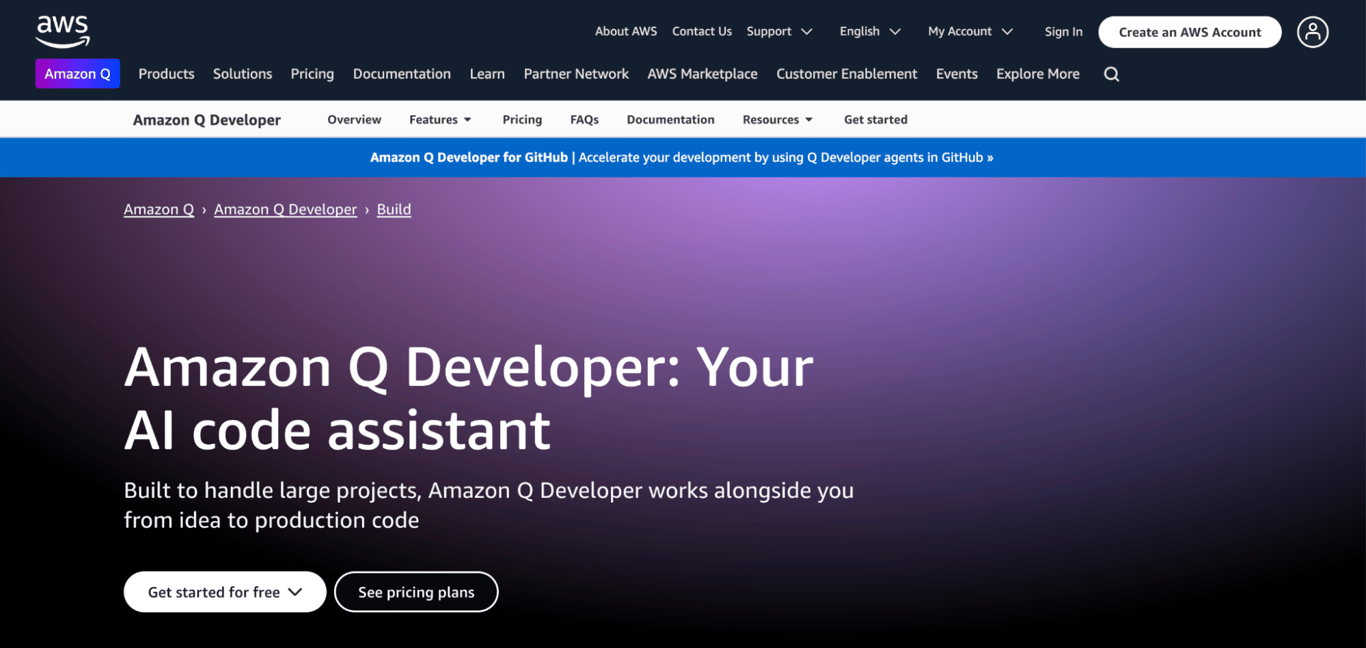Screen dimensions: 1366x648
Task: Open AWS Marketplace from the navigation bar
Action: (x=702, y=73)
